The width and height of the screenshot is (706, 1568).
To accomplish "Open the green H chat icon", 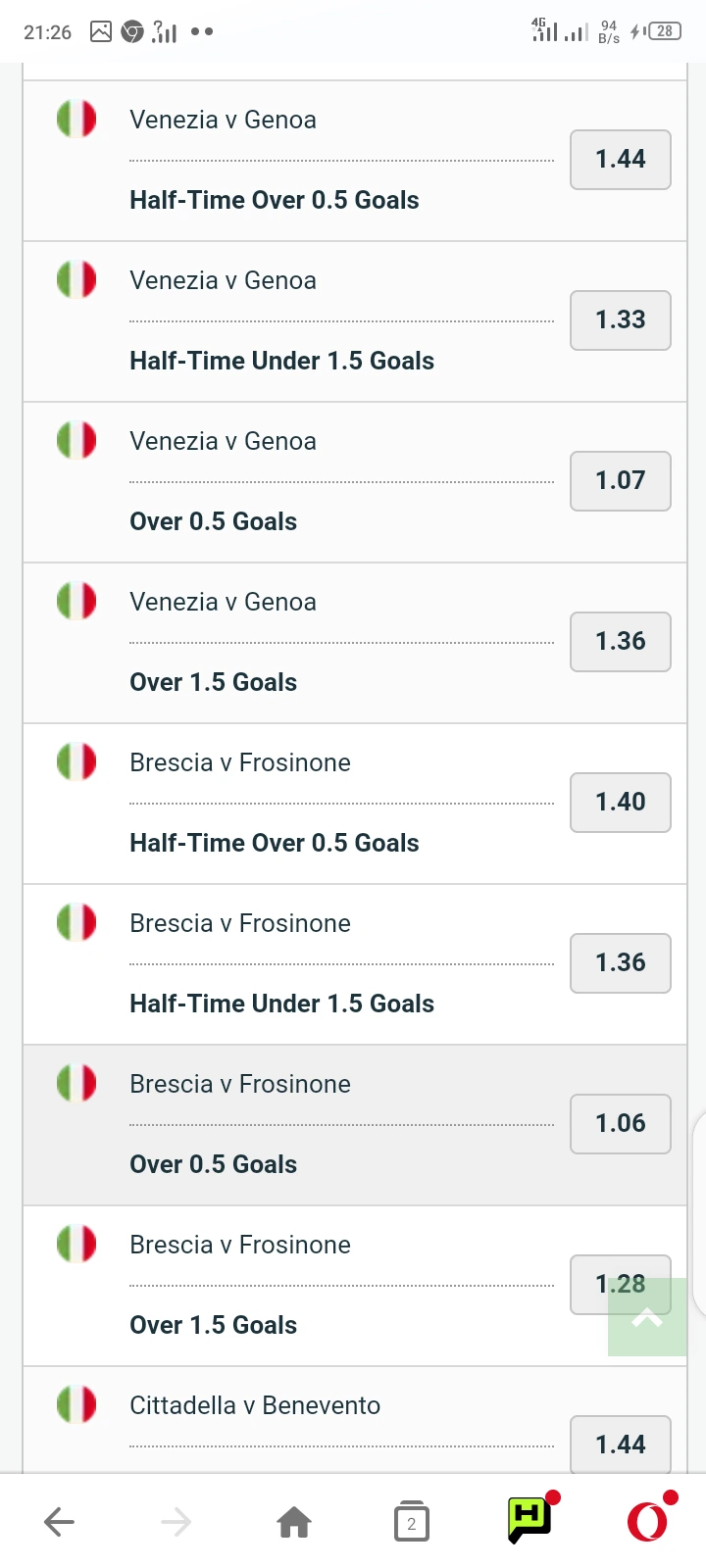I will click(x=530, y=1519).
